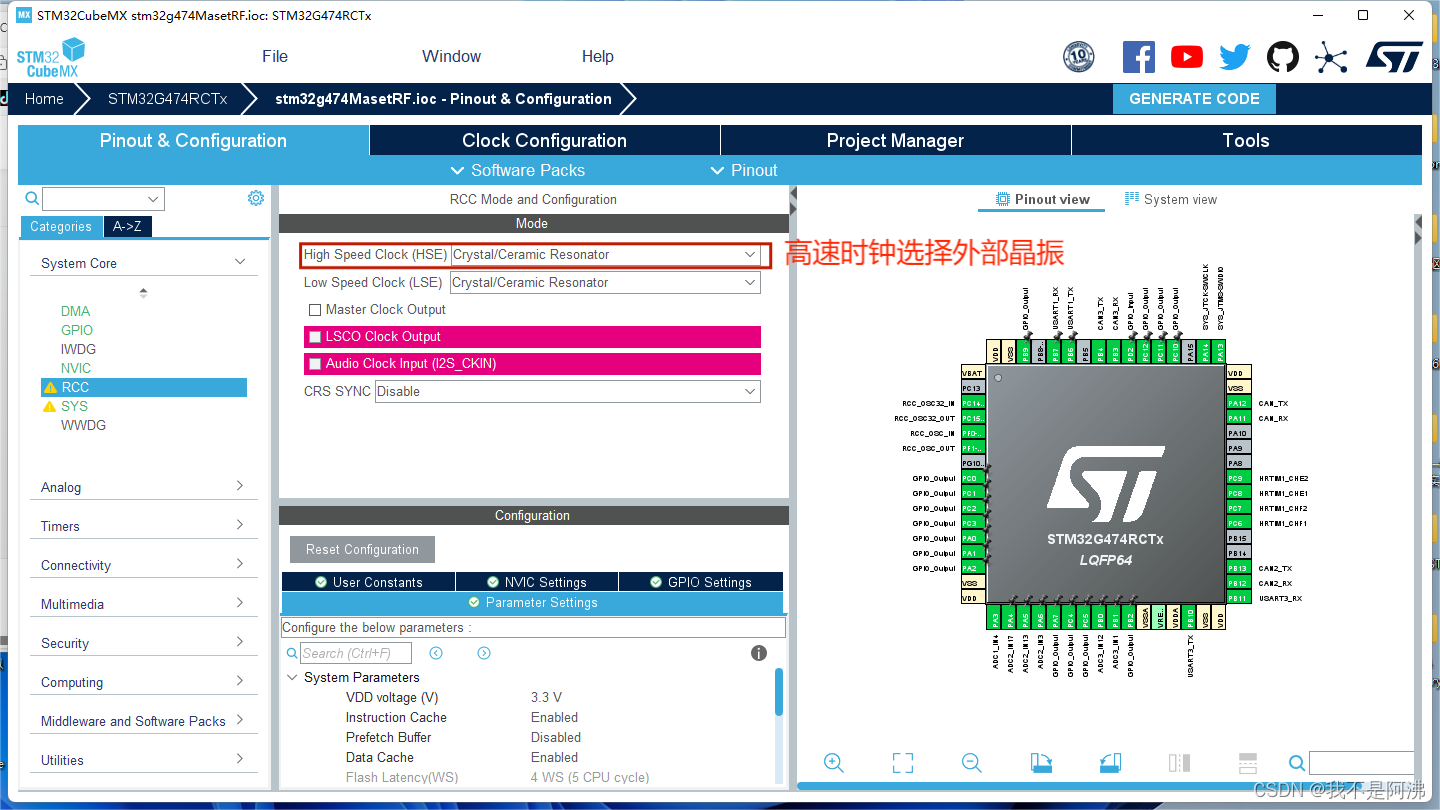Viewport: 1440px width, 810px height.
Task: Collapse the System Parameters section
Action: [292, 677]
